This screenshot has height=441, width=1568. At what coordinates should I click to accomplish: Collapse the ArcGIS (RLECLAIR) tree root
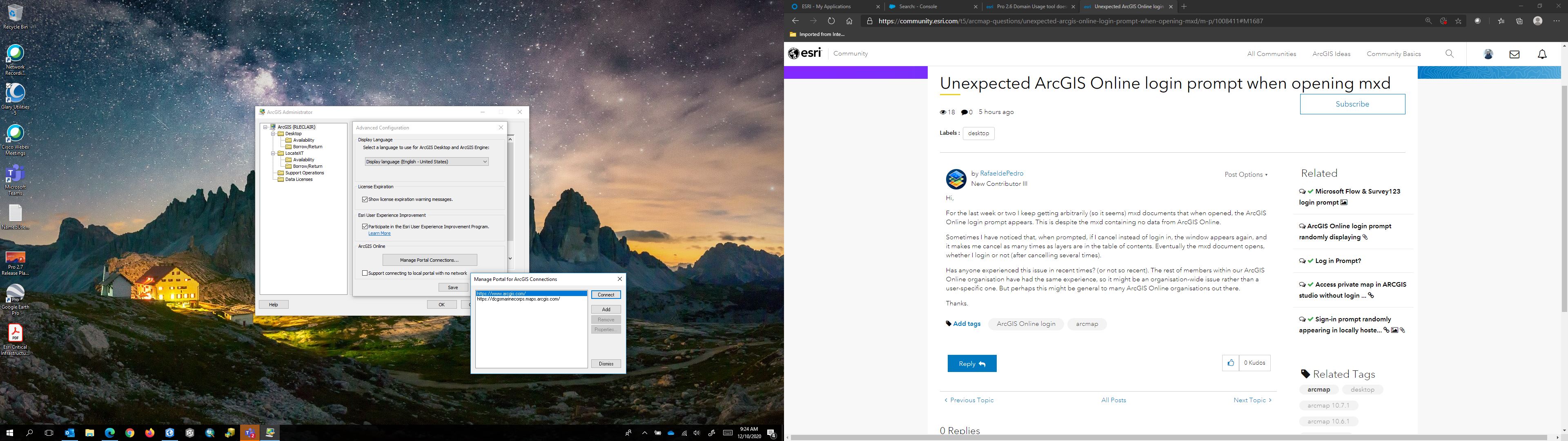(x=265, y=127)
